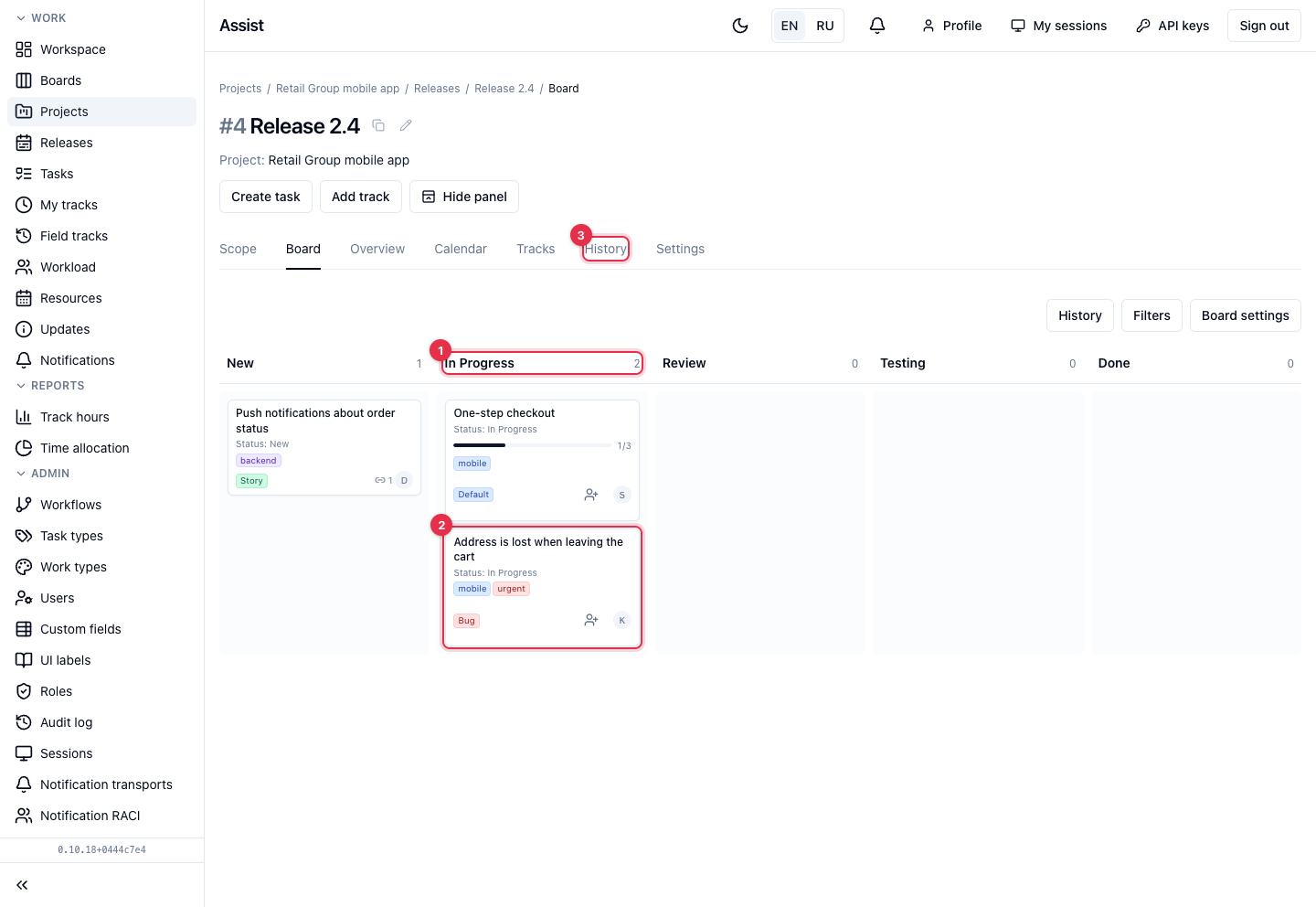The height and width of the screenshot is (907, 1316).
Task: Open Releases in the sidebar
Action: pos(101,143)
